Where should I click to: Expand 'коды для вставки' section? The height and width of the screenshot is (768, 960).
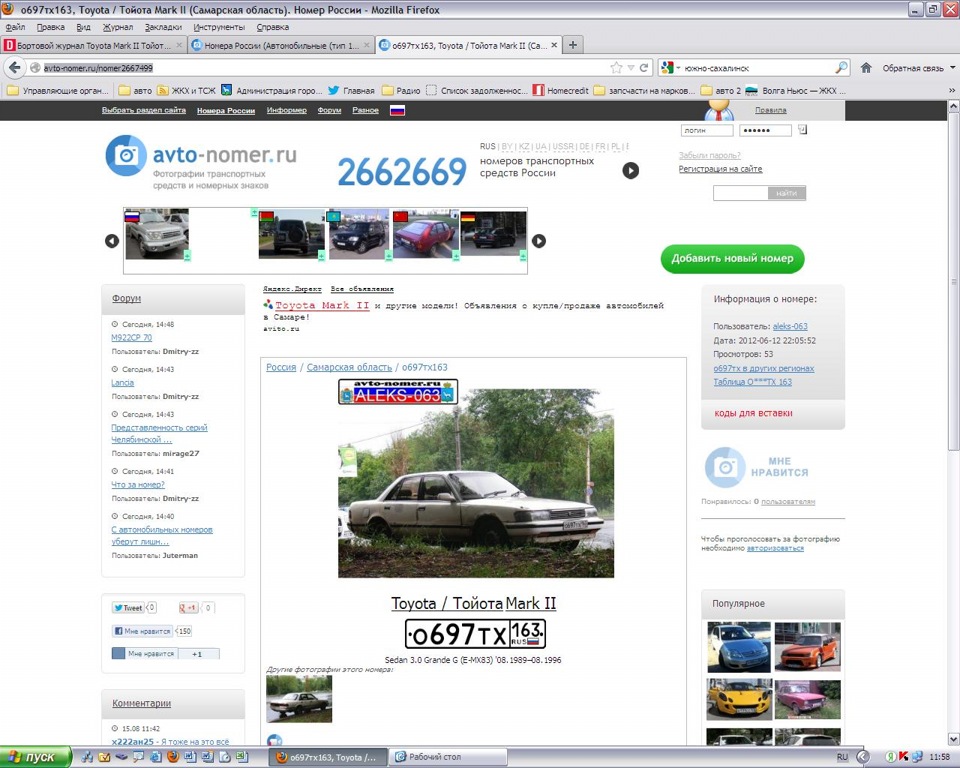coord(753,413)
